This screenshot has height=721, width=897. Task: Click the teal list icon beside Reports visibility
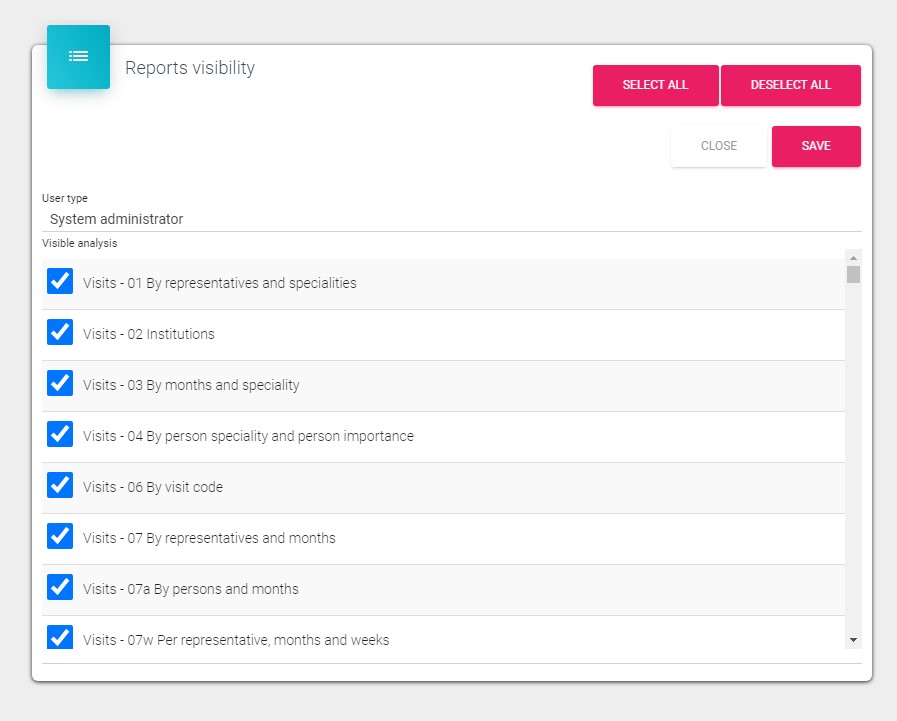coord(78,57)
